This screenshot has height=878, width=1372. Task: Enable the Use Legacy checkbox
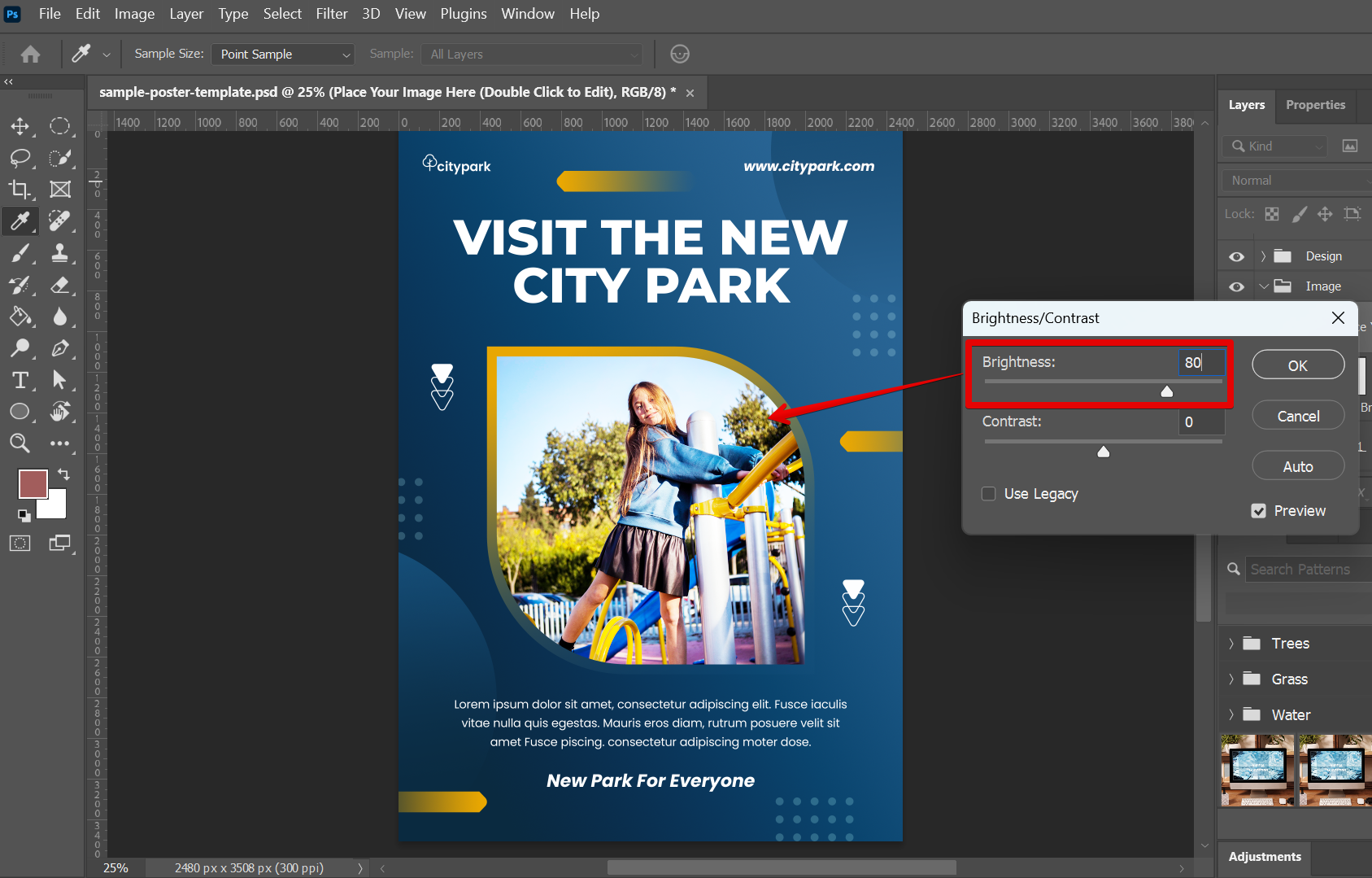point(989,494)
